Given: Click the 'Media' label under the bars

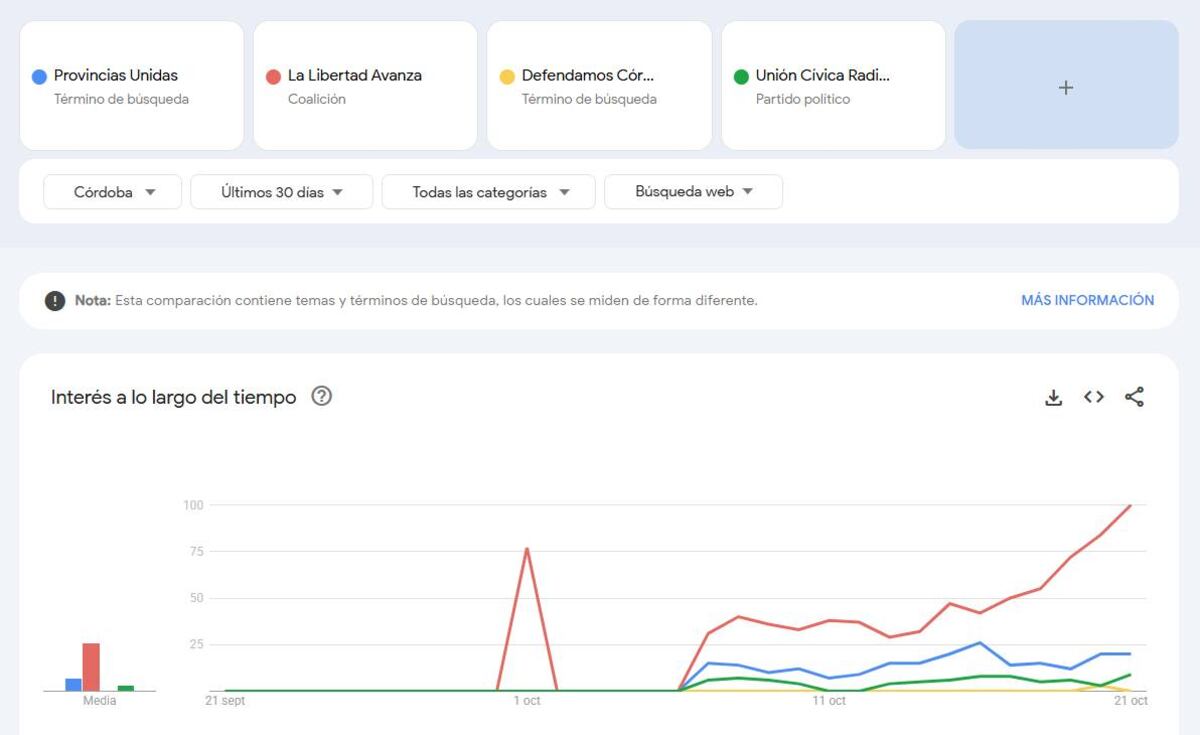Looking at the screenshot, I should pyautogui.click(x=99, y=701).
